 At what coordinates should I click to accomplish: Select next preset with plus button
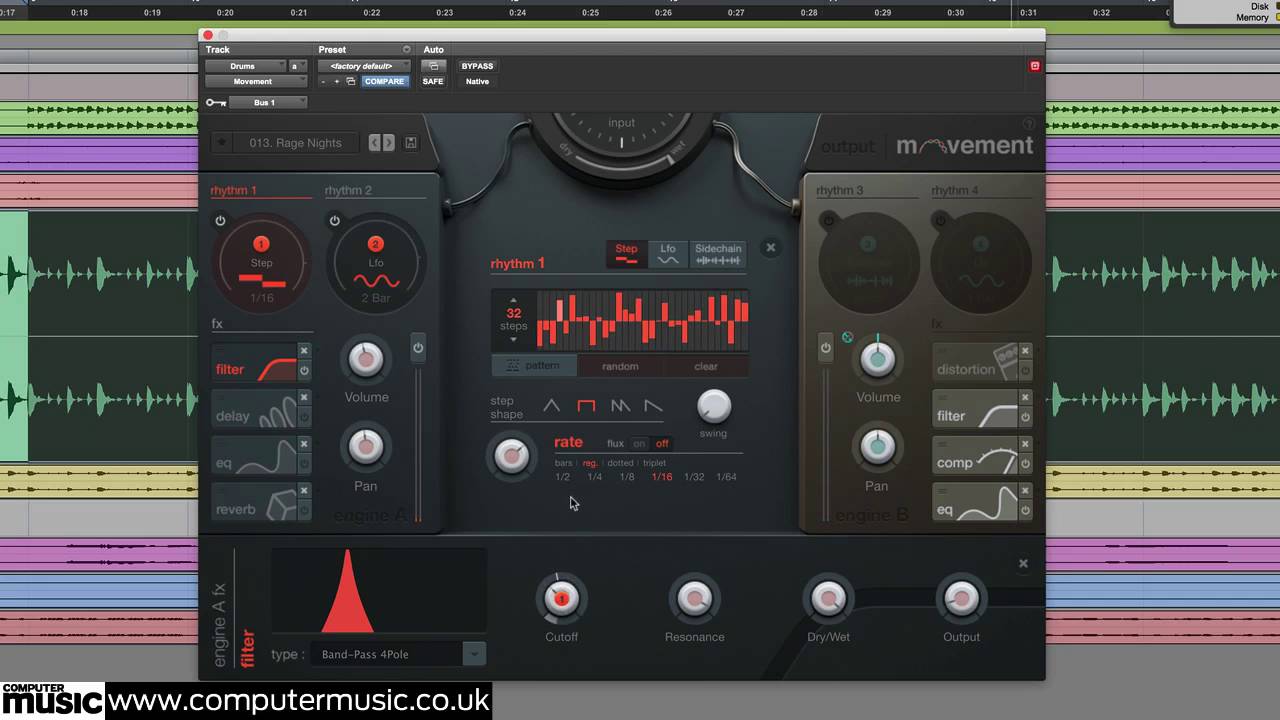point(337,81)
